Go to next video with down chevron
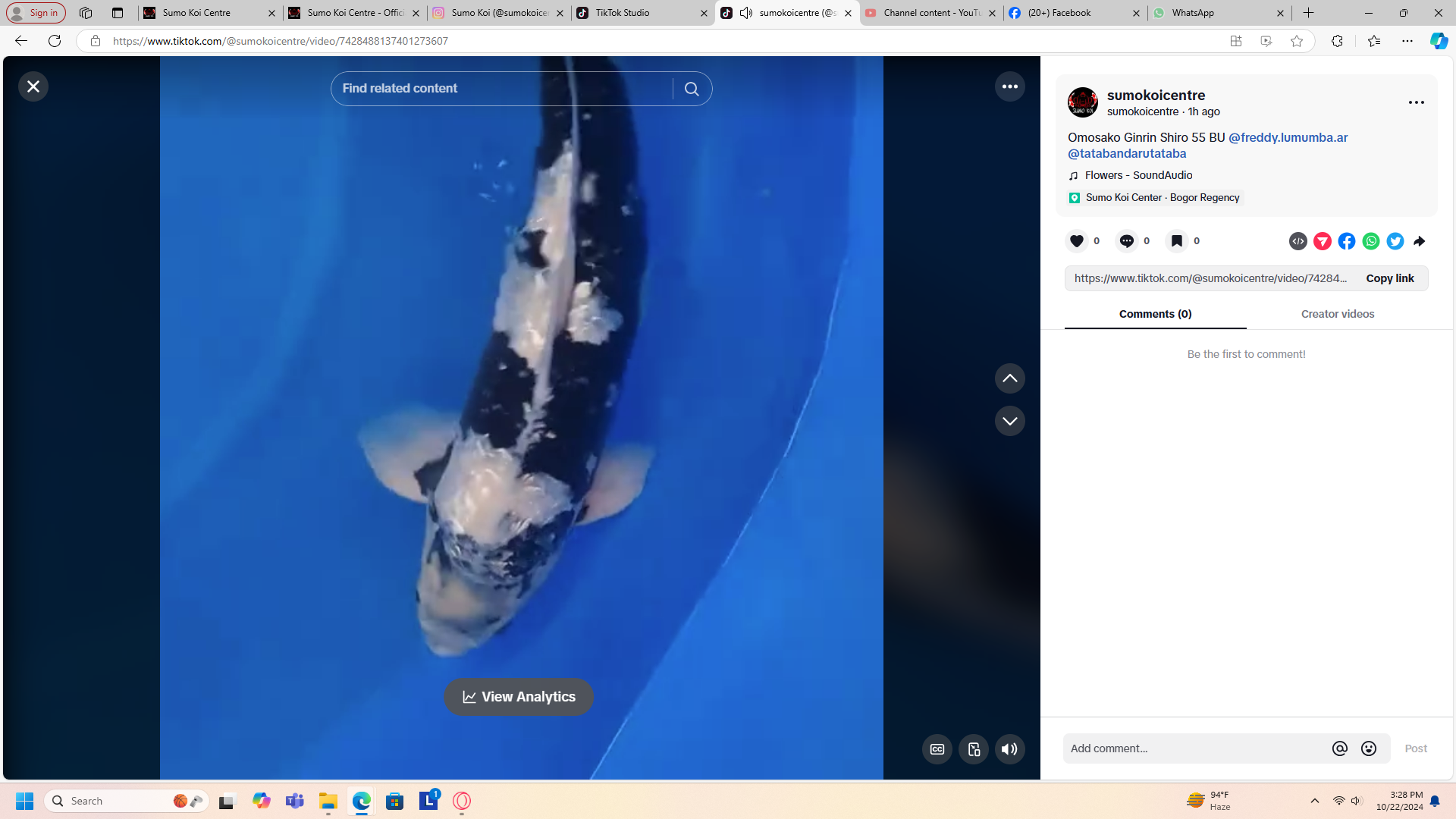This screenshot has height=819, width=1456. (x=1009, y=421)
